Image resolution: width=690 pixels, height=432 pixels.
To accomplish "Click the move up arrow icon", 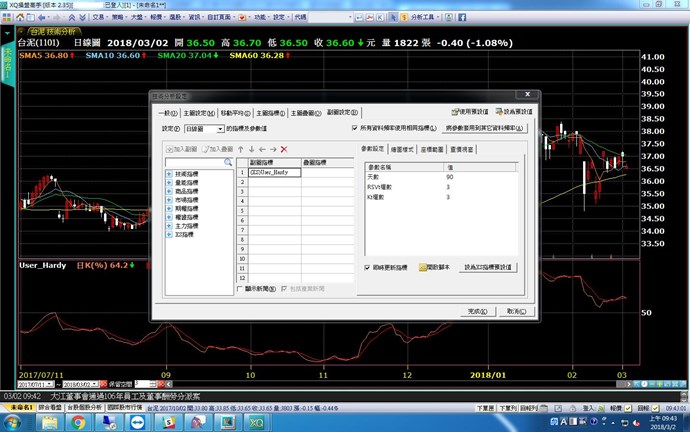I will click(x=240, y=148).
